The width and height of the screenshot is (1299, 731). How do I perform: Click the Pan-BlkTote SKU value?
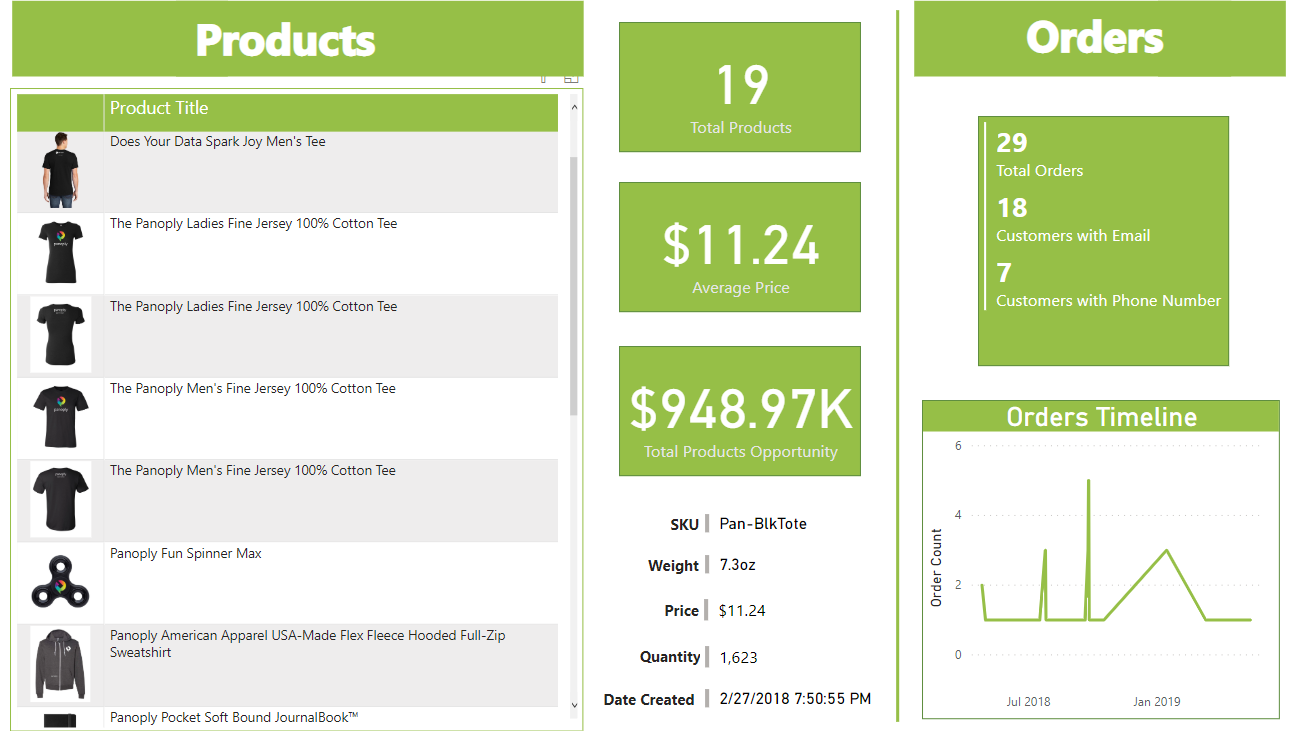(x=763, y=524)
